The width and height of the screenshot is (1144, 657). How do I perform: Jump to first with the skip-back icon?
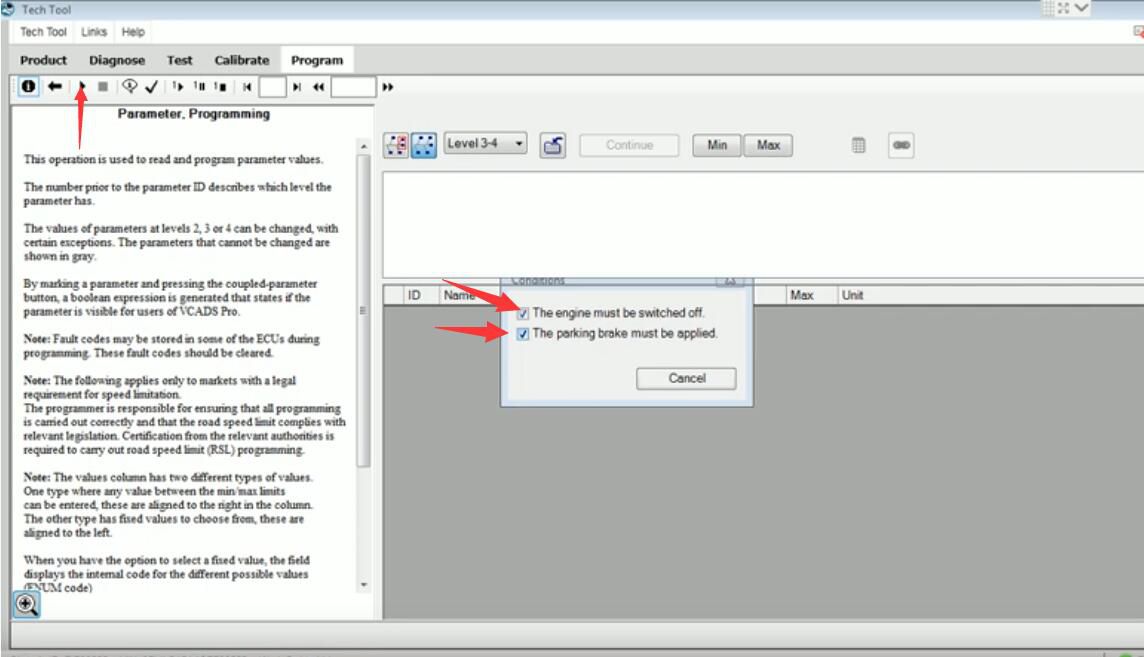247,87
